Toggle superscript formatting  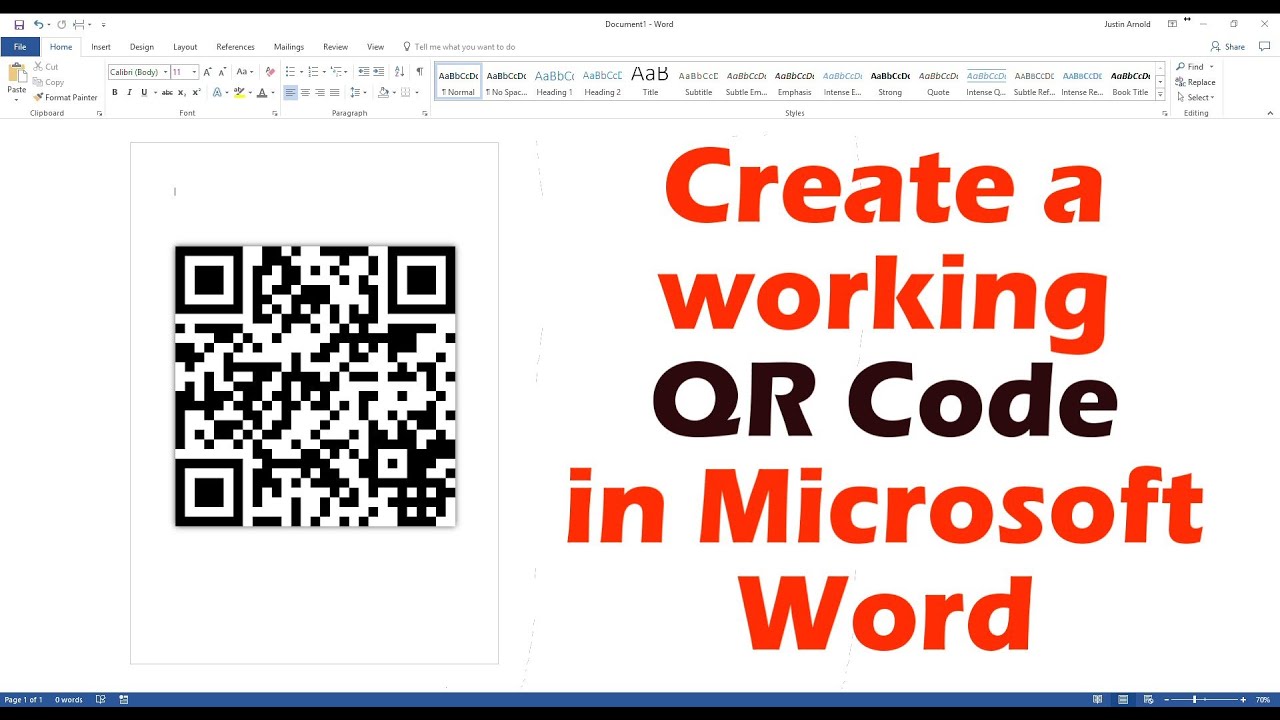tap(196, 92)
